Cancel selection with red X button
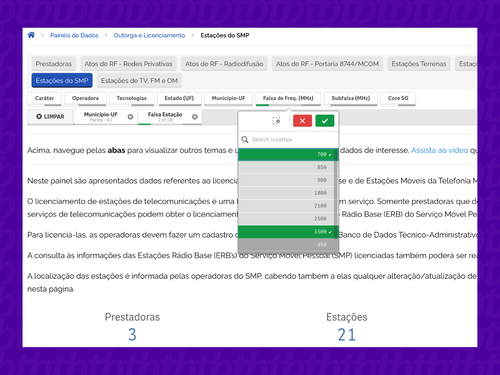 (x=302, y=121)
